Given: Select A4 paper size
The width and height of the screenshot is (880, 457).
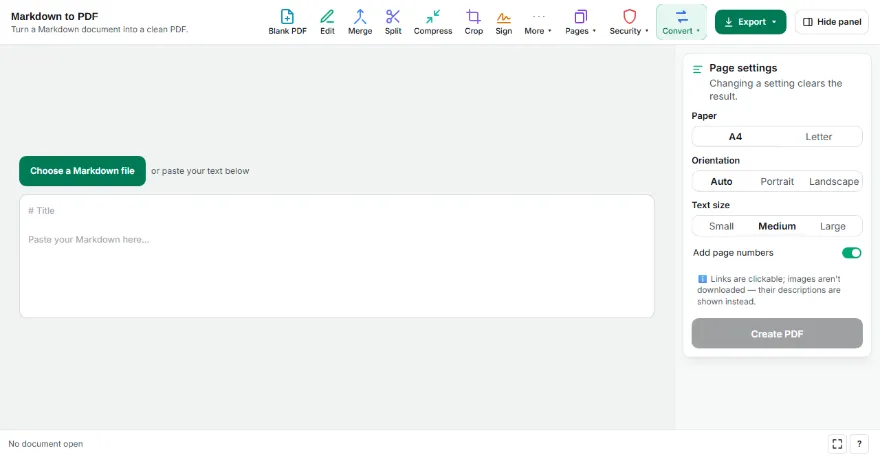Looking at the screenshot, I should pos(735,136).
